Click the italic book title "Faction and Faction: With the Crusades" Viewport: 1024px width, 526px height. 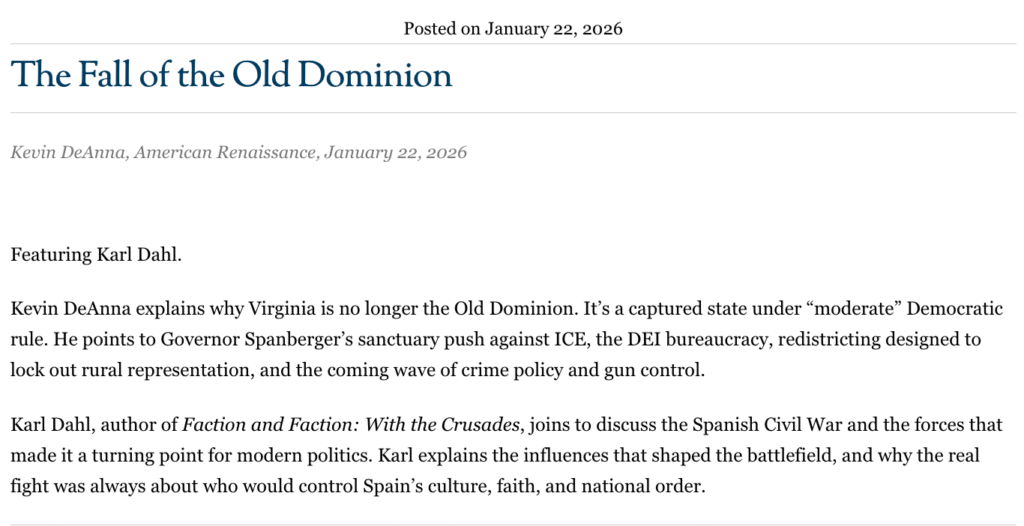click(x=350, y=424)
